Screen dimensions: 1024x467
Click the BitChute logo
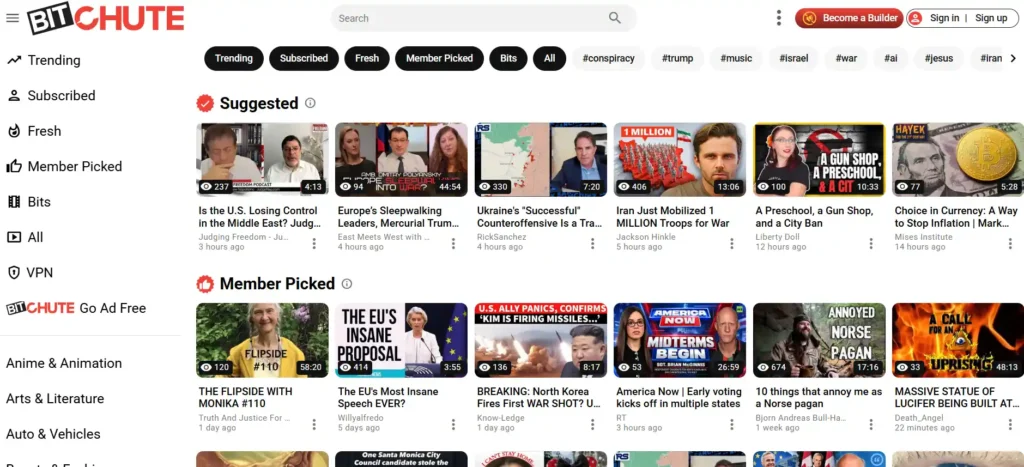(x=106, y=18)
